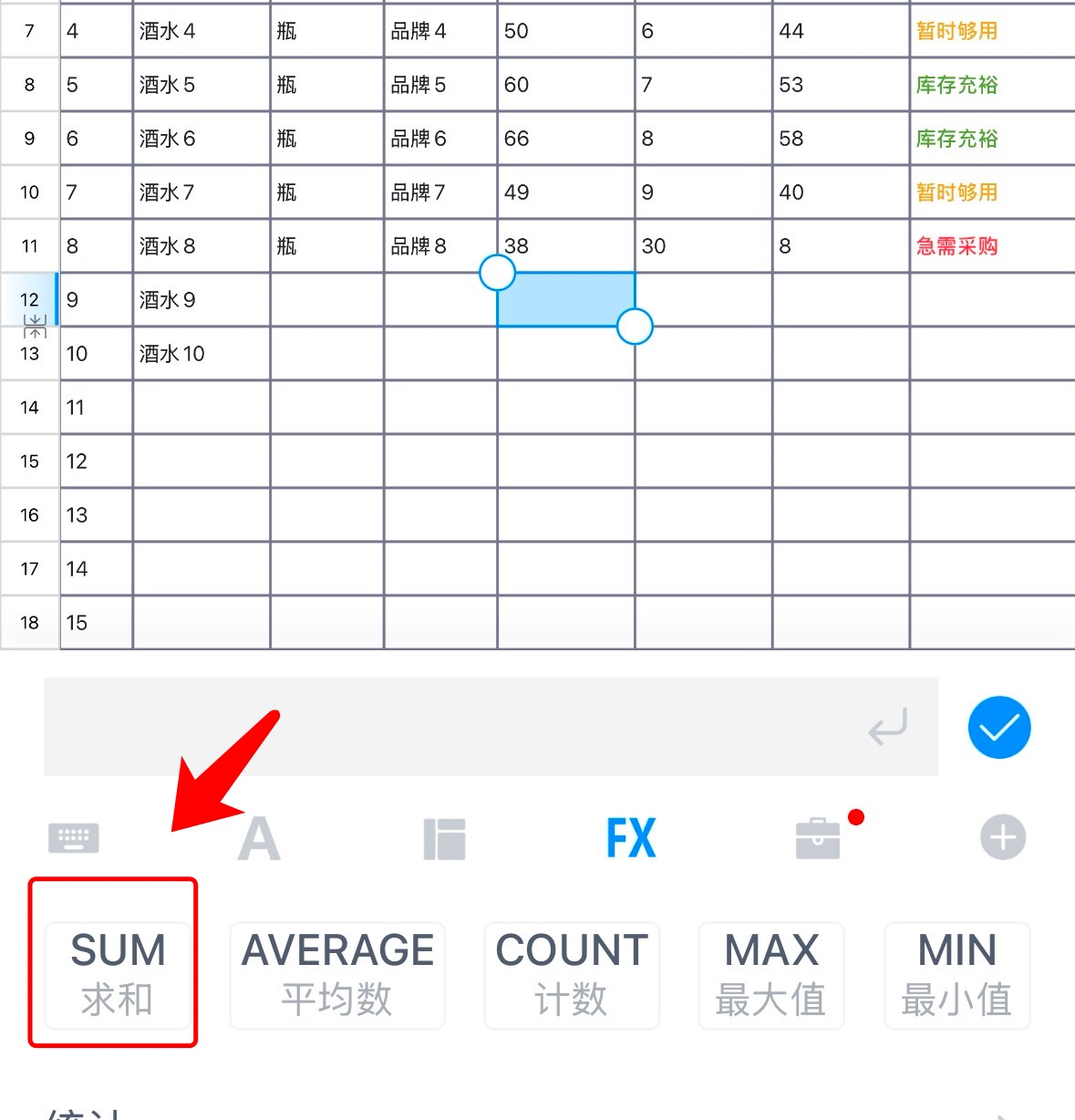The height and width of the screenshot is (1120, 1075).
Task: Select the 酒水 6 cell
Action: click(202, 139)
